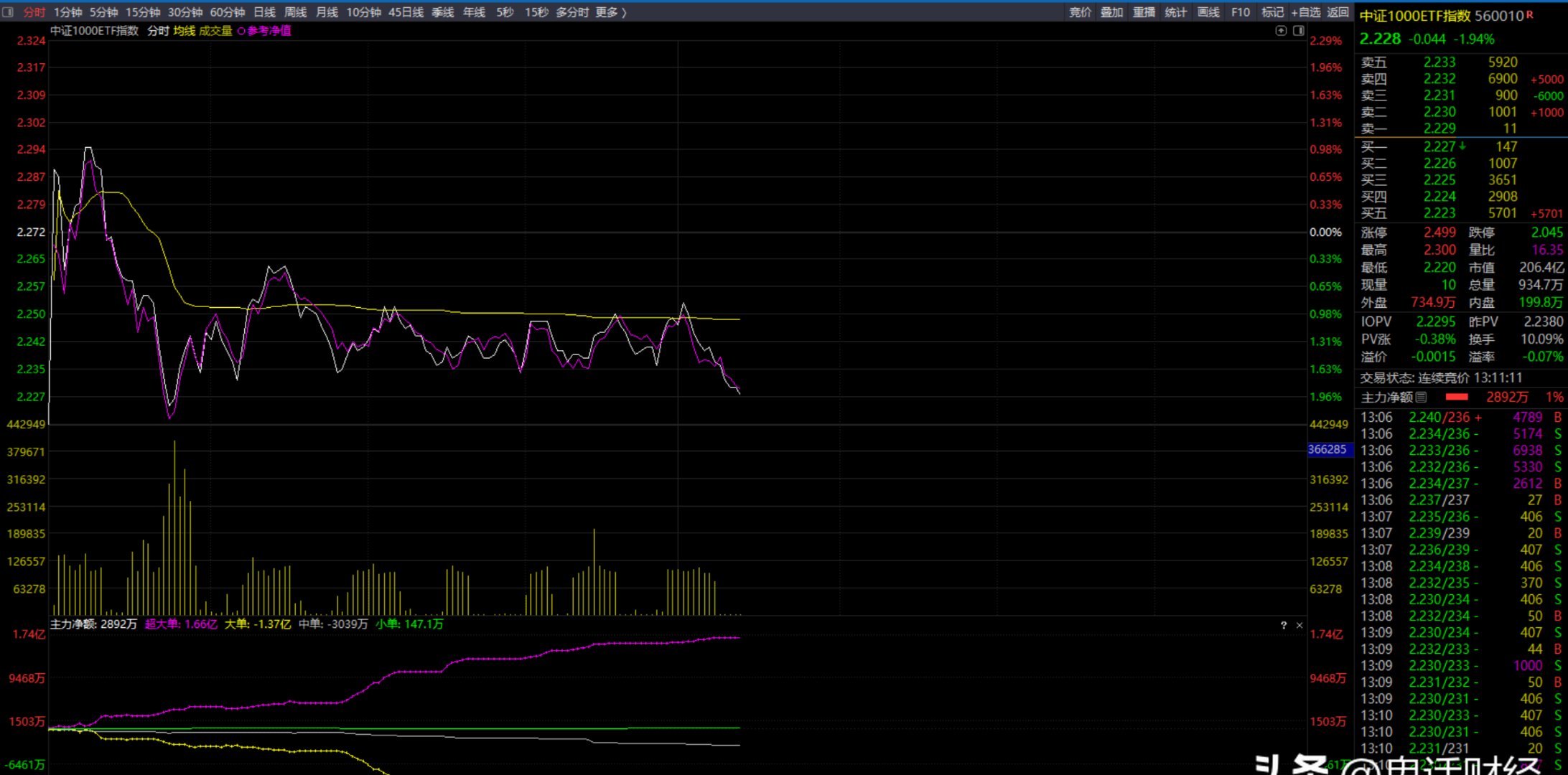The image size is (1568, 775).
Task: Toggle the right panel layout icon
Action: pyautogui.click(x=1298, y=30)
